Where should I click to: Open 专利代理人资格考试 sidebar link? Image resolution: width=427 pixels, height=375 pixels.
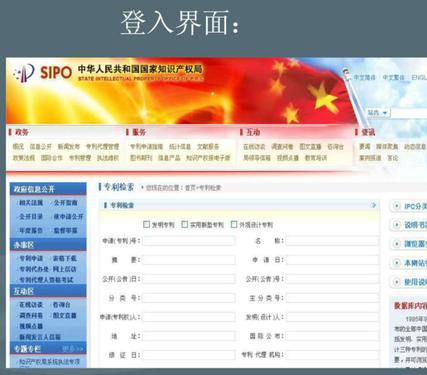[46, 280]
